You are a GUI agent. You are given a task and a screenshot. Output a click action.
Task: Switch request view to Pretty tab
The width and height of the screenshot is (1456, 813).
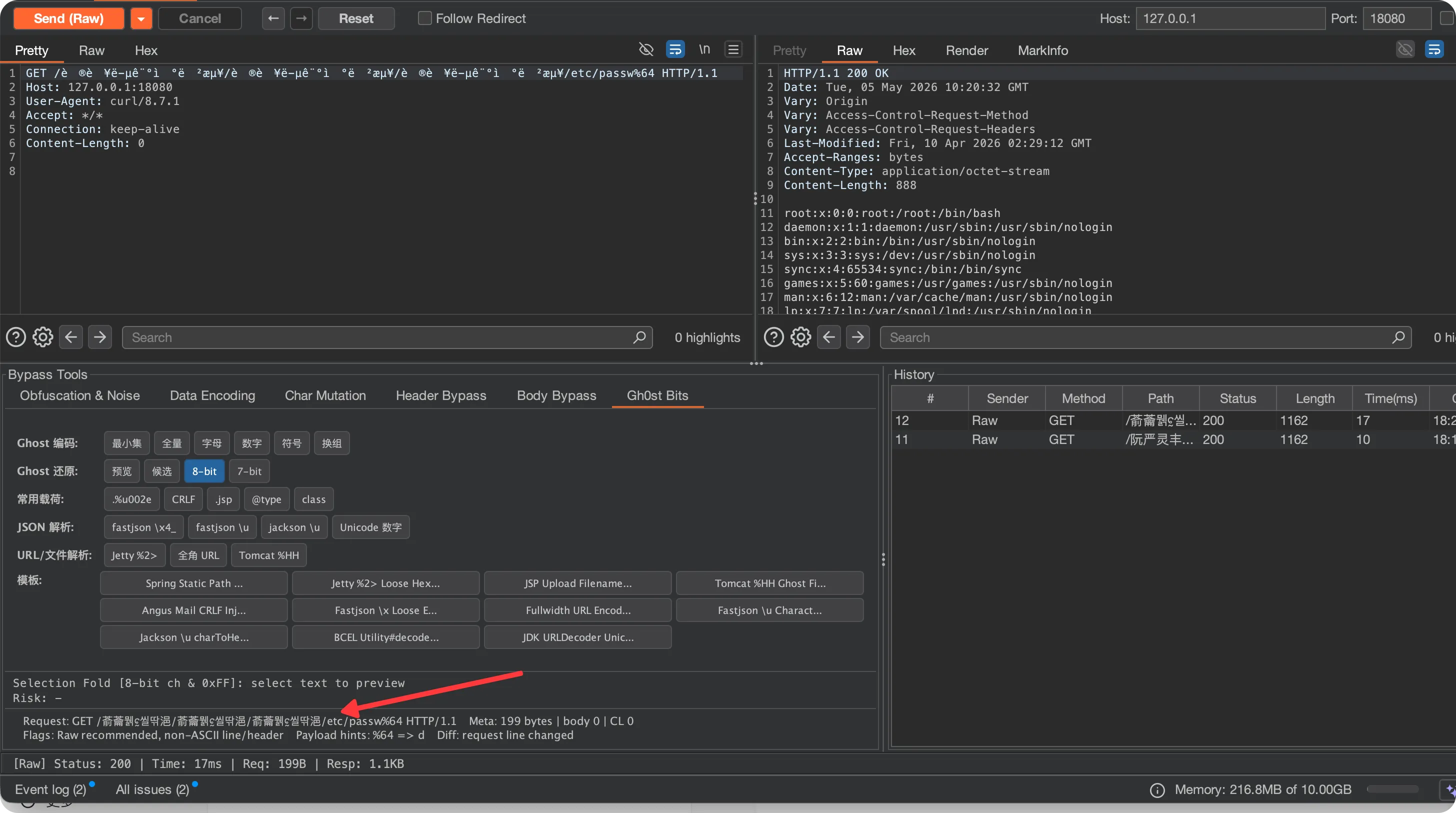pyautogui.click(x=31, y=50)
